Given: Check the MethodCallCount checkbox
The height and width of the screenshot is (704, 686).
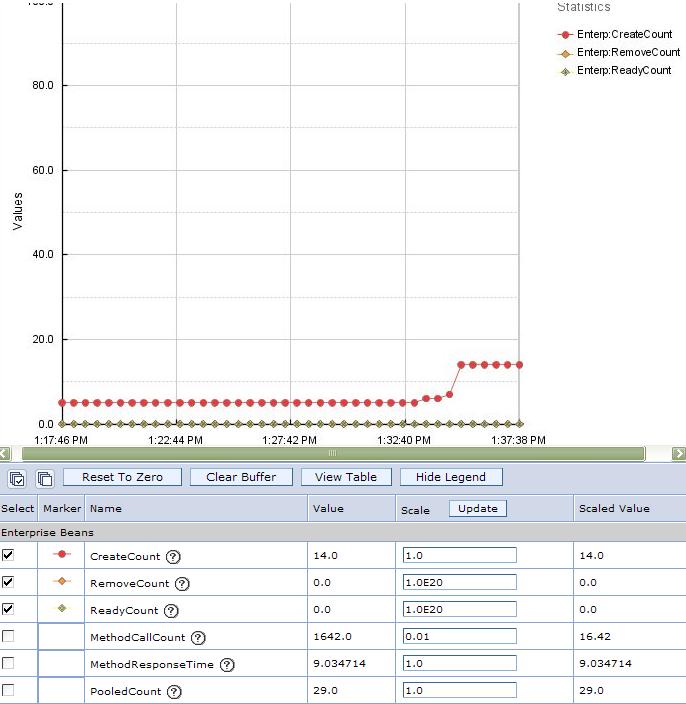Looking at the screenshot, I should pyautogui.click(x=8, y=636).
